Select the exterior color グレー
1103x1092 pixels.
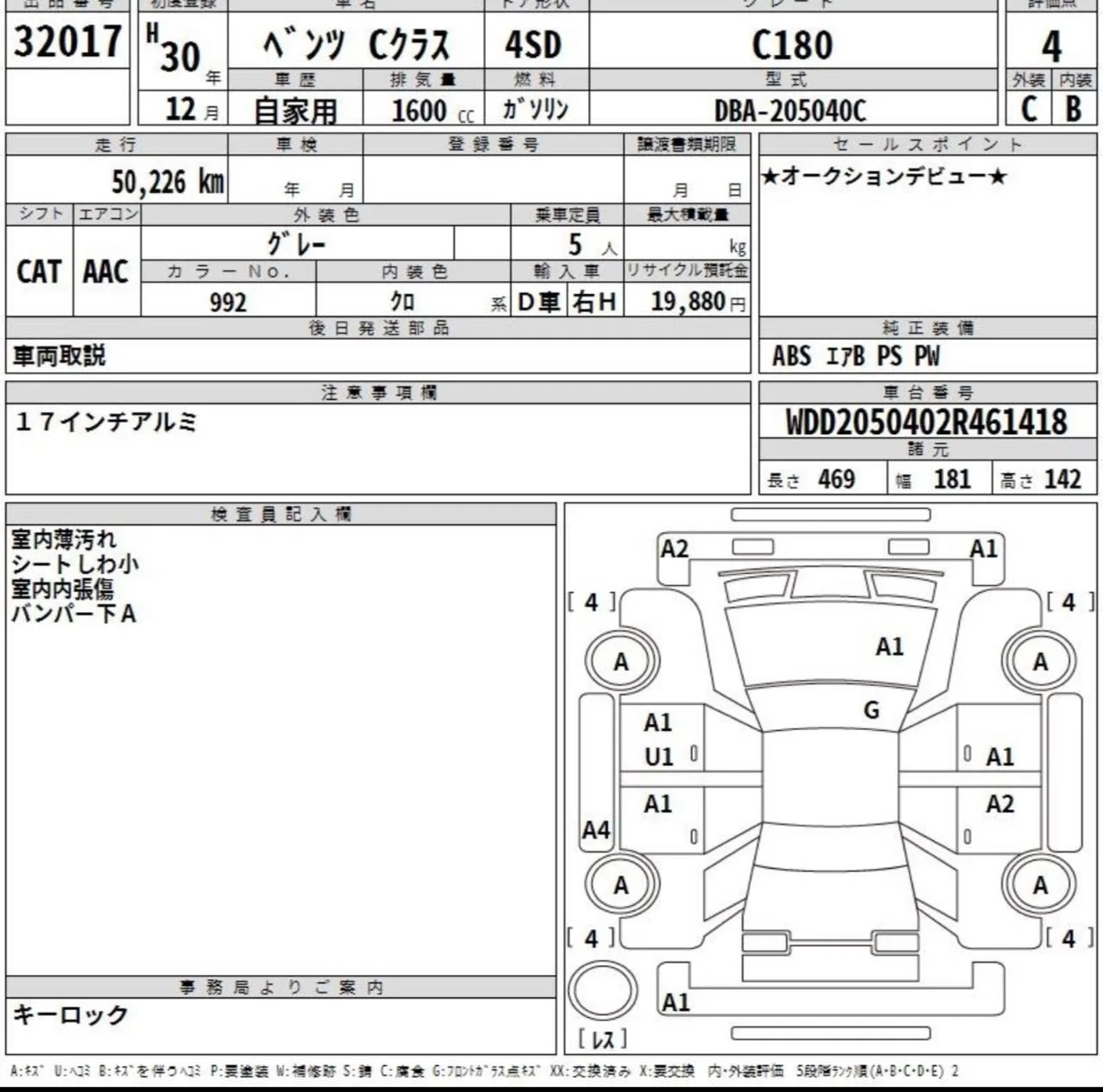pos(296,244)
